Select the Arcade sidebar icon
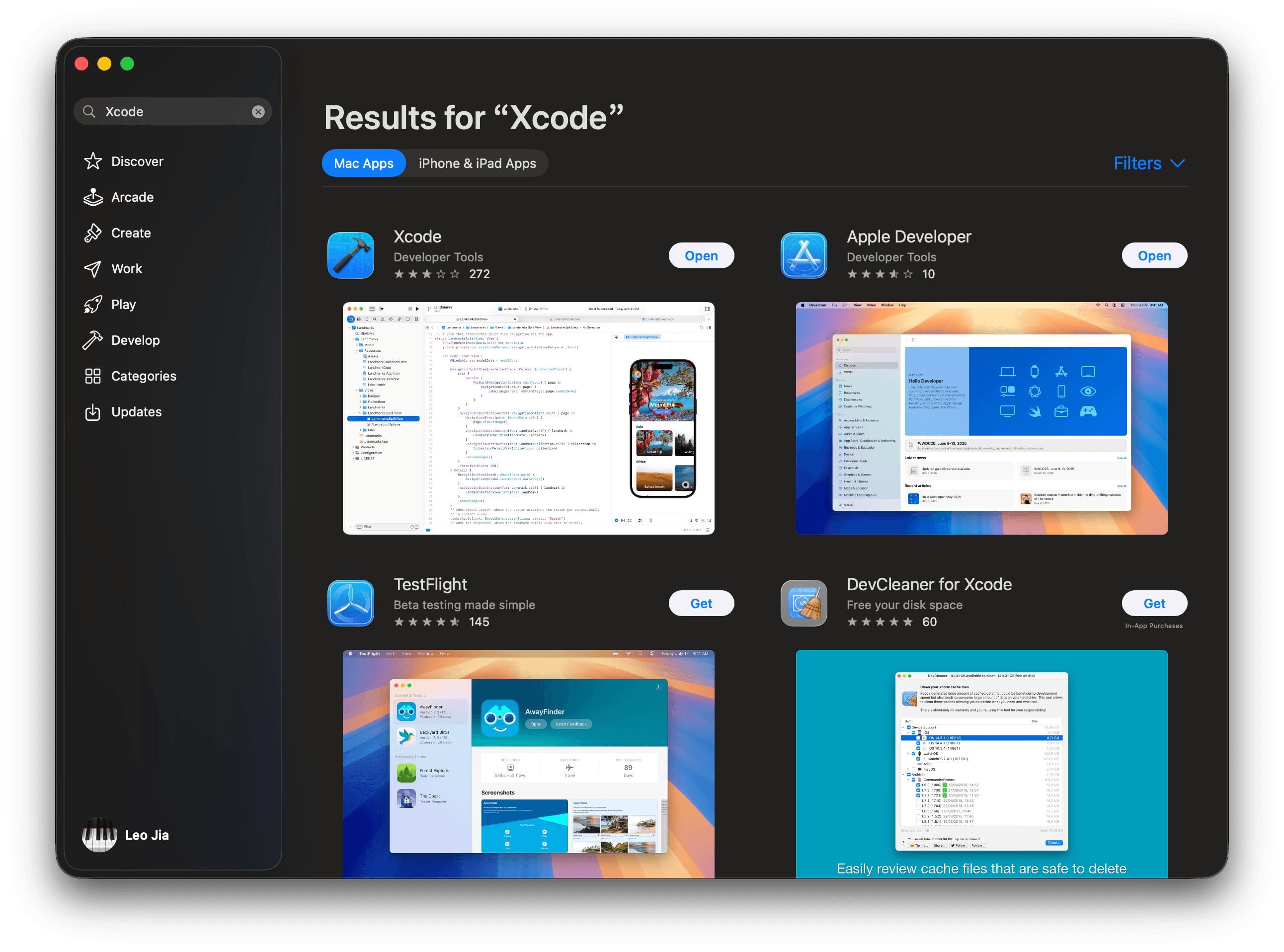Image resolution: width=1284 pixels, height=952 pixels. (x=93, y=197)
